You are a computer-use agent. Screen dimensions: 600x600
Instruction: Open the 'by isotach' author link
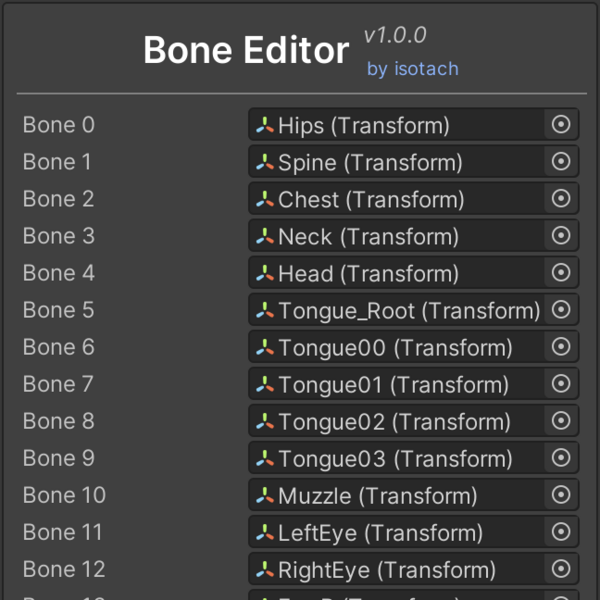coord(412,69)
